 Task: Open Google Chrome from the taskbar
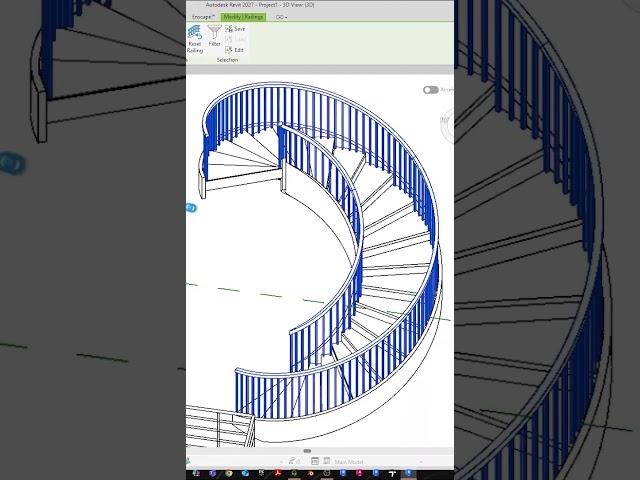click(229, 473)
